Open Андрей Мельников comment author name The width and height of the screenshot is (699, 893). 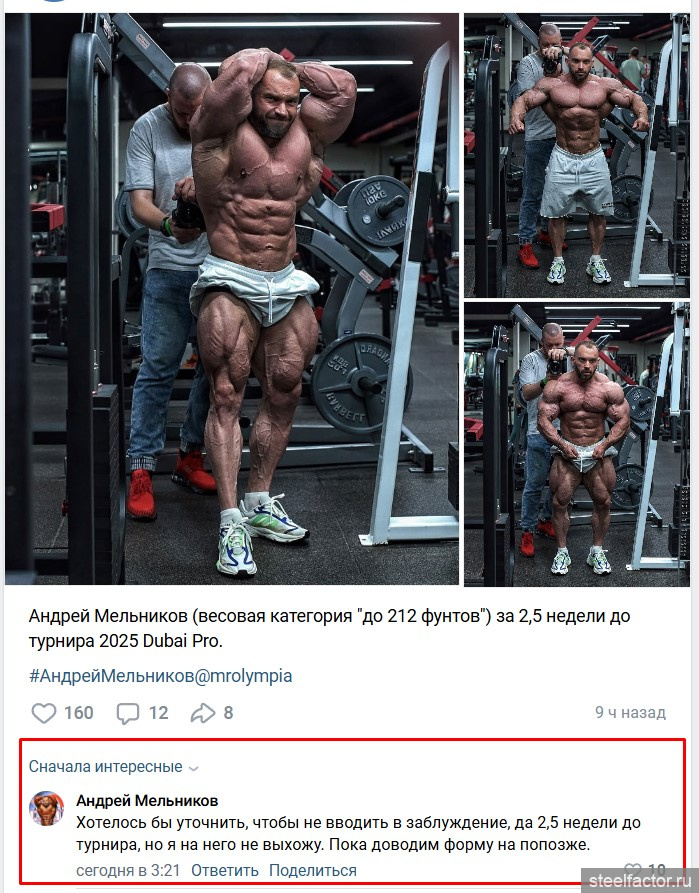click(x=147, y=801)
